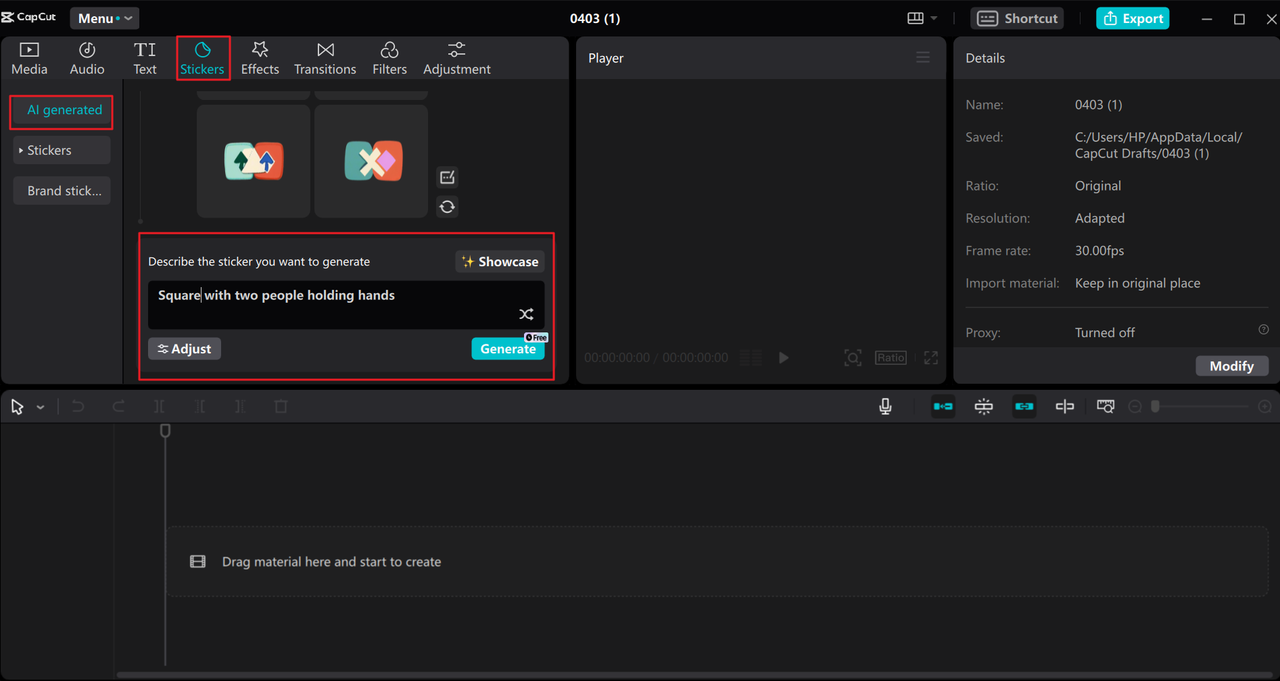Open the cursor tool dropdown arrow
This screenshot has height=681, width=1280.
[x=40, y=407]
